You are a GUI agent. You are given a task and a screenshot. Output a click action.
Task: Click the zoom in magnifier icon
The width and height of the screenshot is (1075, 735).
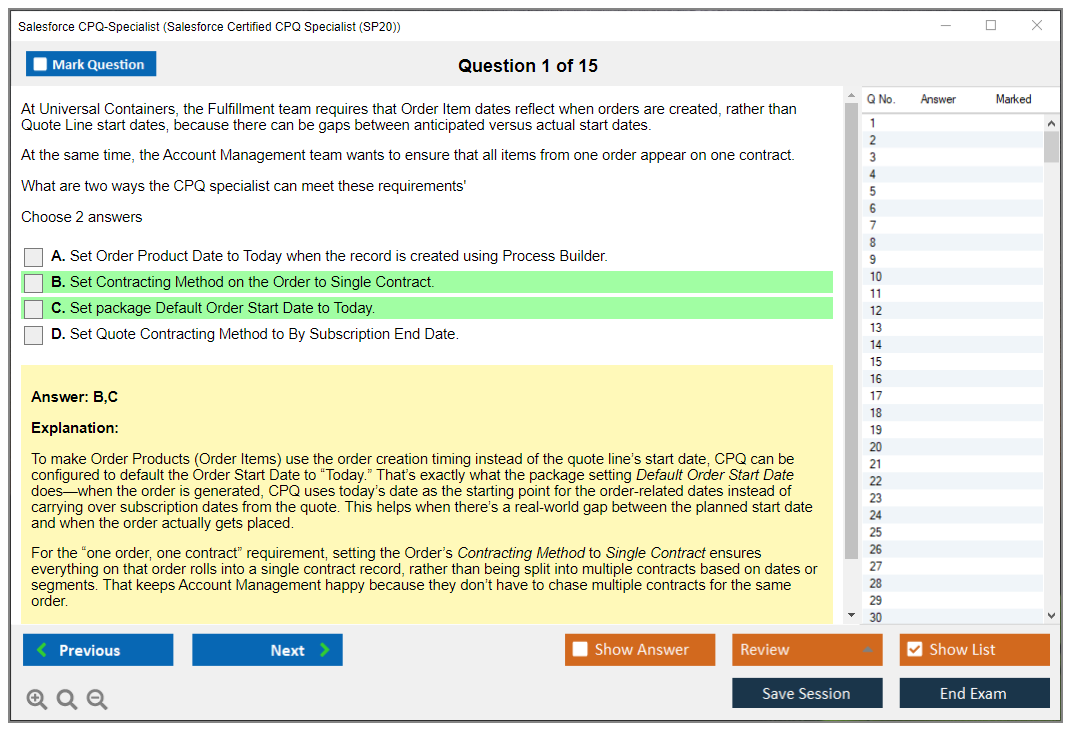pyautogui.click(x=37, y=700)
